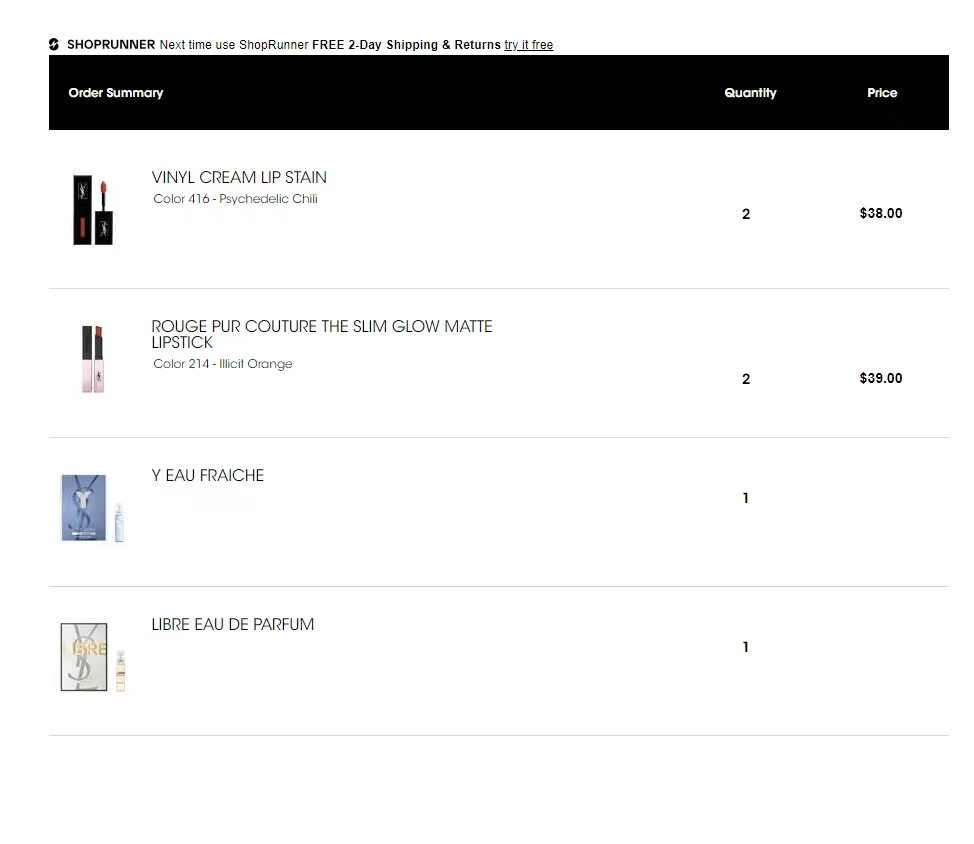Open Rouge Pur Couture Slim Glow Matte title

point(321,334)
